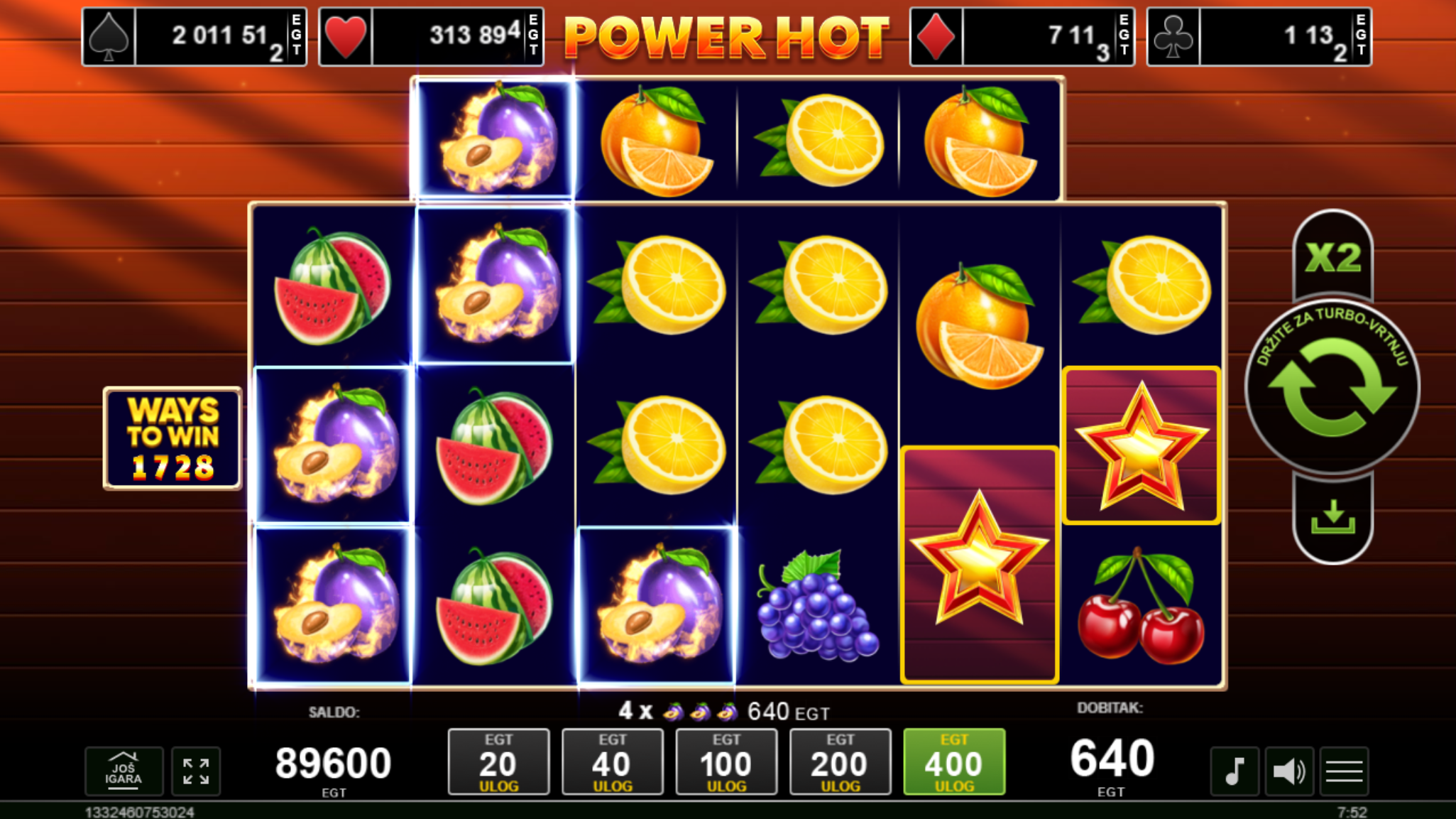Choose the 100 ULOG bet
Image resolution: width=1456 pixels, height=819 pixels.
coord(726,762)
